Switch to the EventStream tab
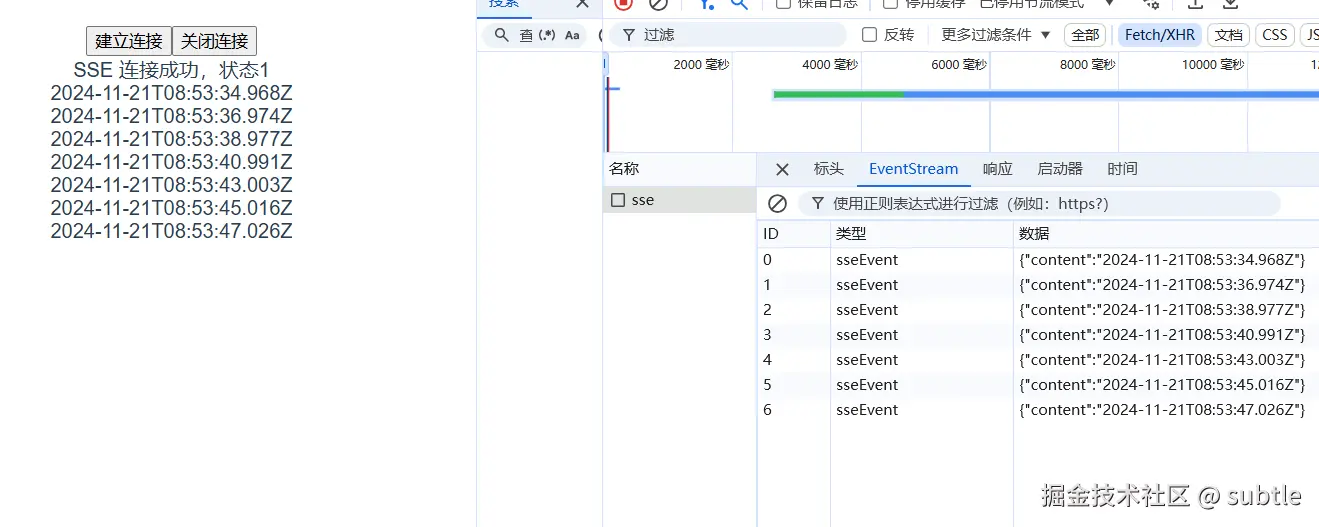Screen dimensions: 1319x527 (x=913, y=169)
